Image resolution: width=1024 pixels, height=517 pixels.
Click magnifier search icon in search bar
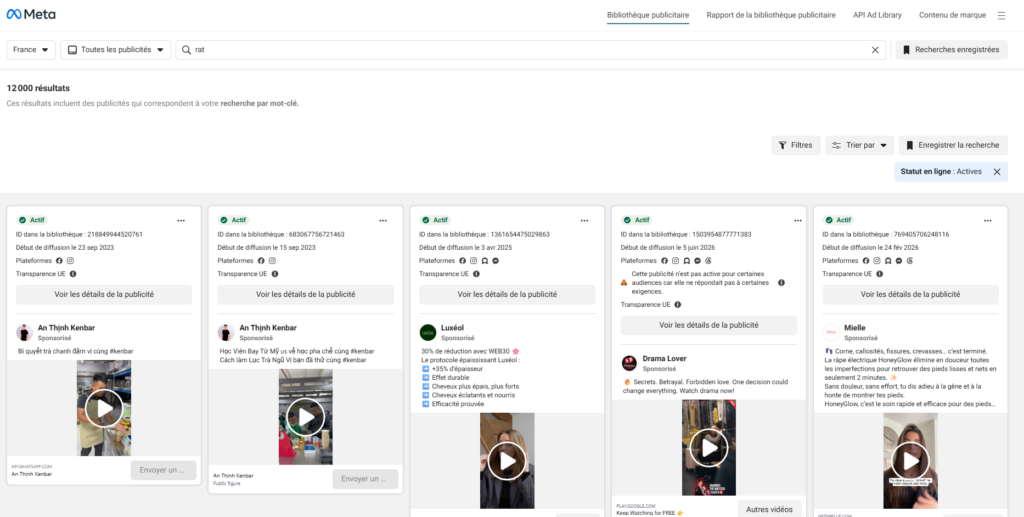click(186, 50)
